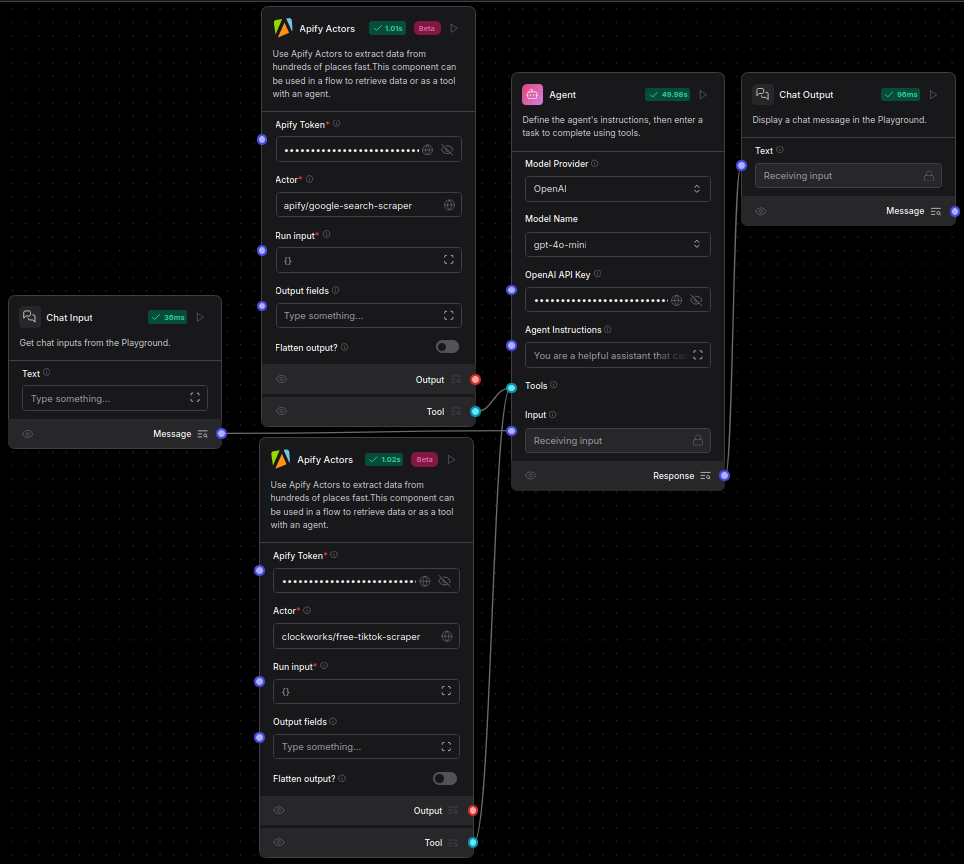Viewport: 964px width, 864px height.
Task: Show Output preview with eye icon on TikTok scraper
Action: pos(279,810)
